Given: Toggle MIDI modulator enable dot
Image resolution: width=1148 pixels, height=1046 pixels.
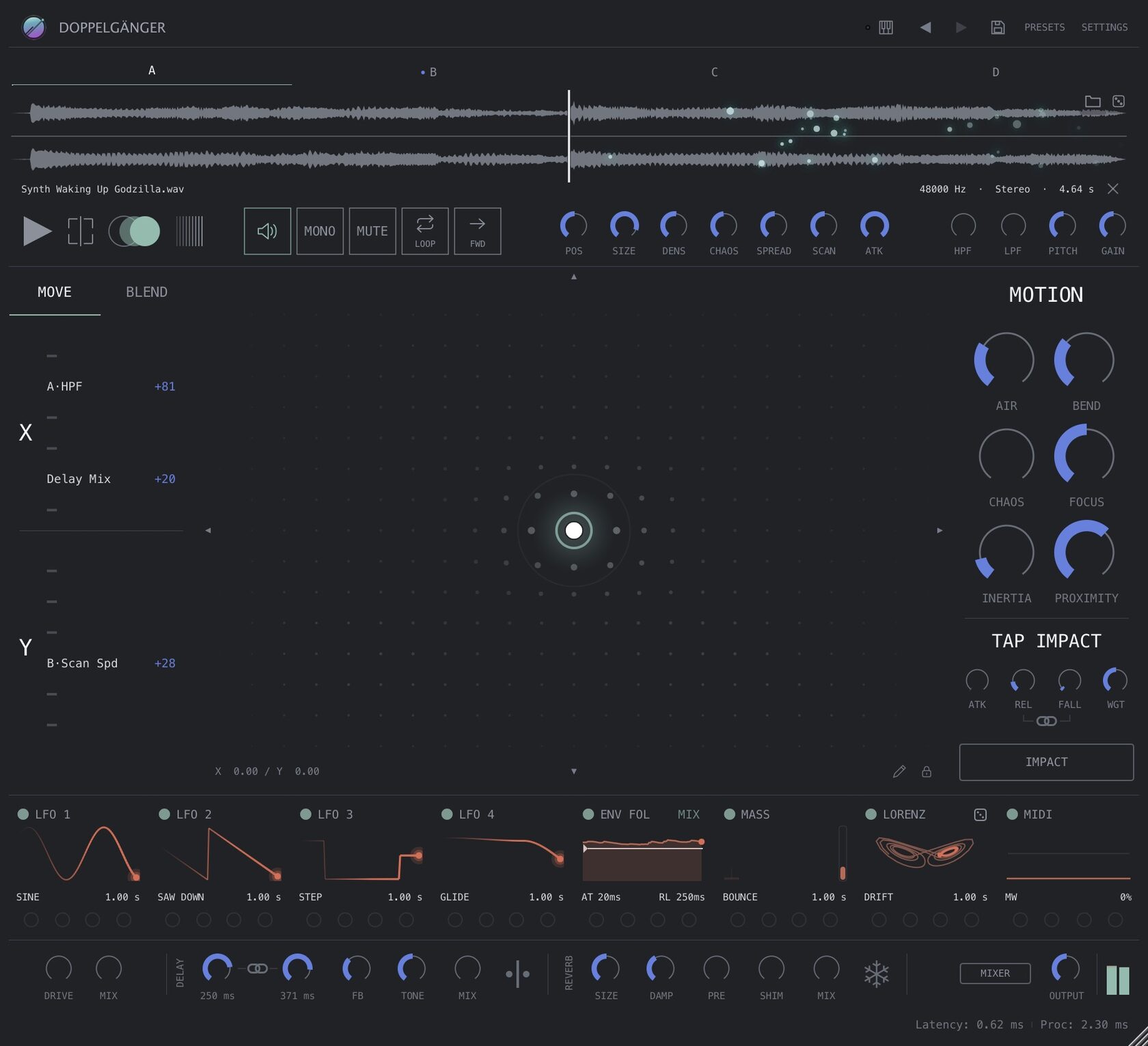Looking at the screenshot, I should point(1012,814).
